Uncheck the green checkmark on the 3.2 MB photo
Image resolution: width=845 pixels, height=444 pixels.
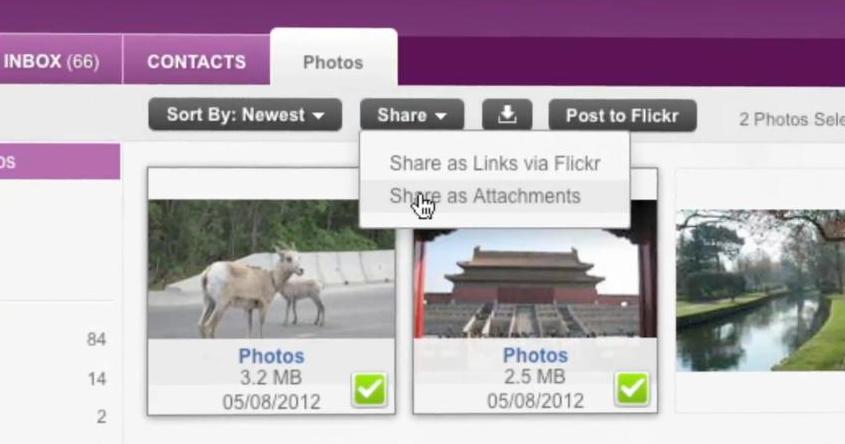coord(370,389)
